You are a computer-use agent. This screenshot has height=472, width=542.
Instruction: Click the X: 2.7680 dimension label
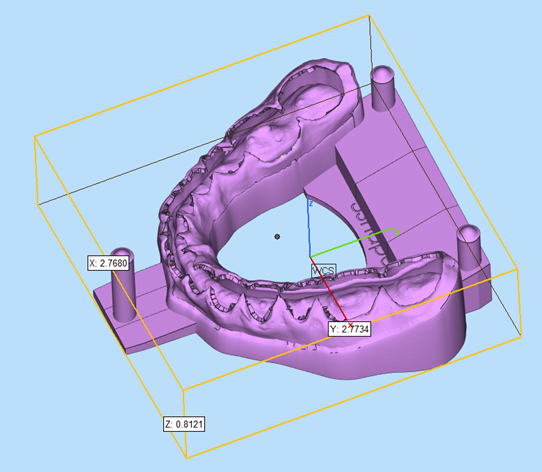coord(109,263)
